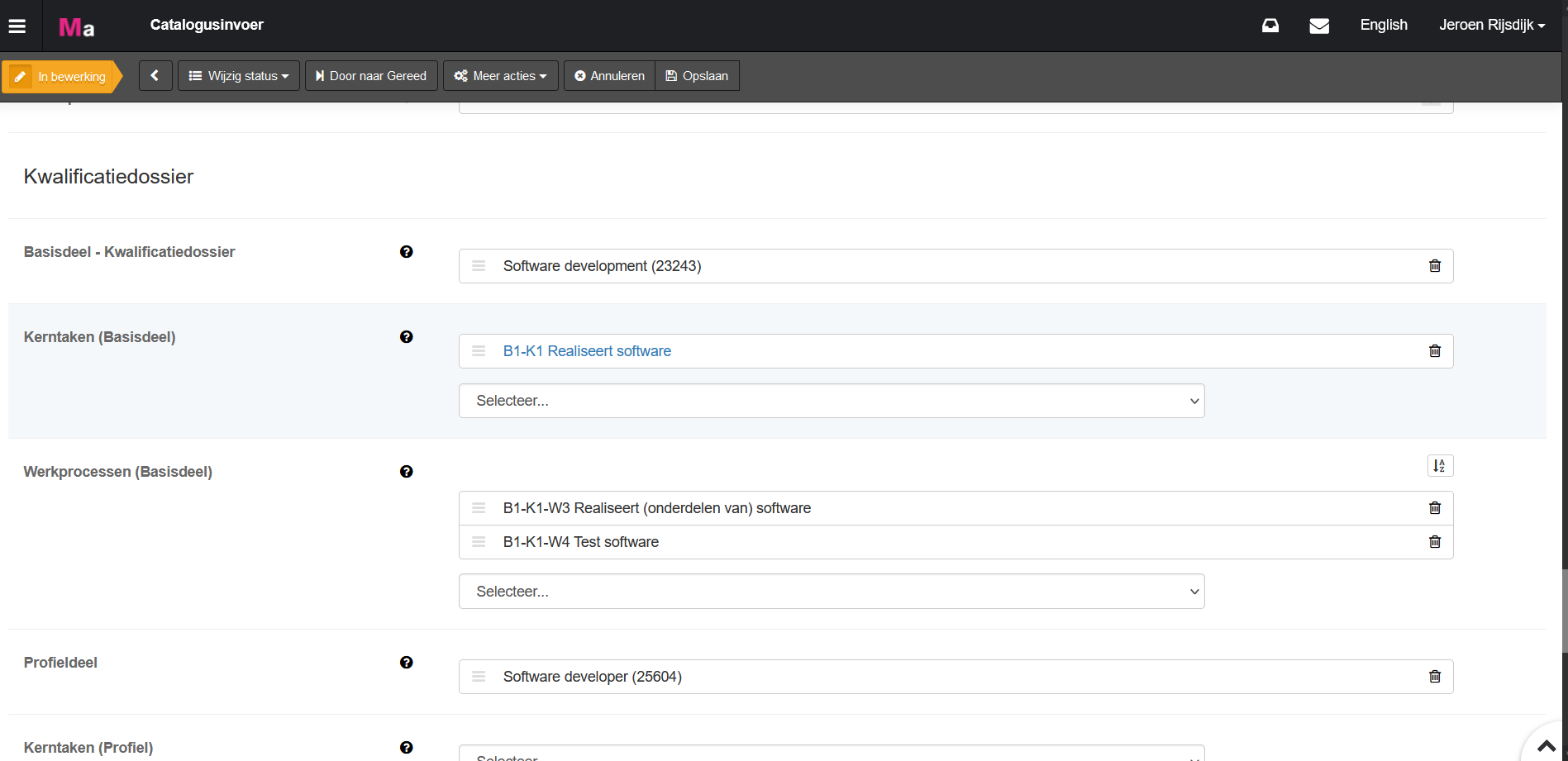Click Door naar Gereed button
The height and width of the screenshot is (761, 1568).
(x=371, y=75)
